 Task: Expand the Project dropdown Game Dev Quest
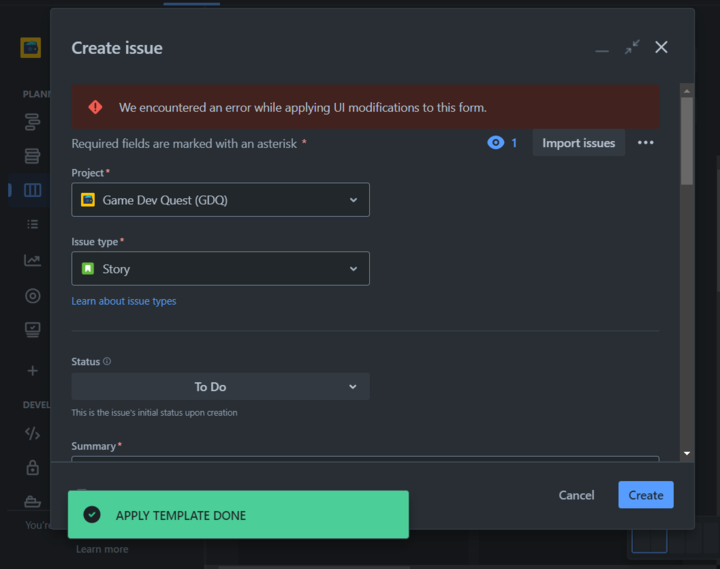tap(220, 200)
